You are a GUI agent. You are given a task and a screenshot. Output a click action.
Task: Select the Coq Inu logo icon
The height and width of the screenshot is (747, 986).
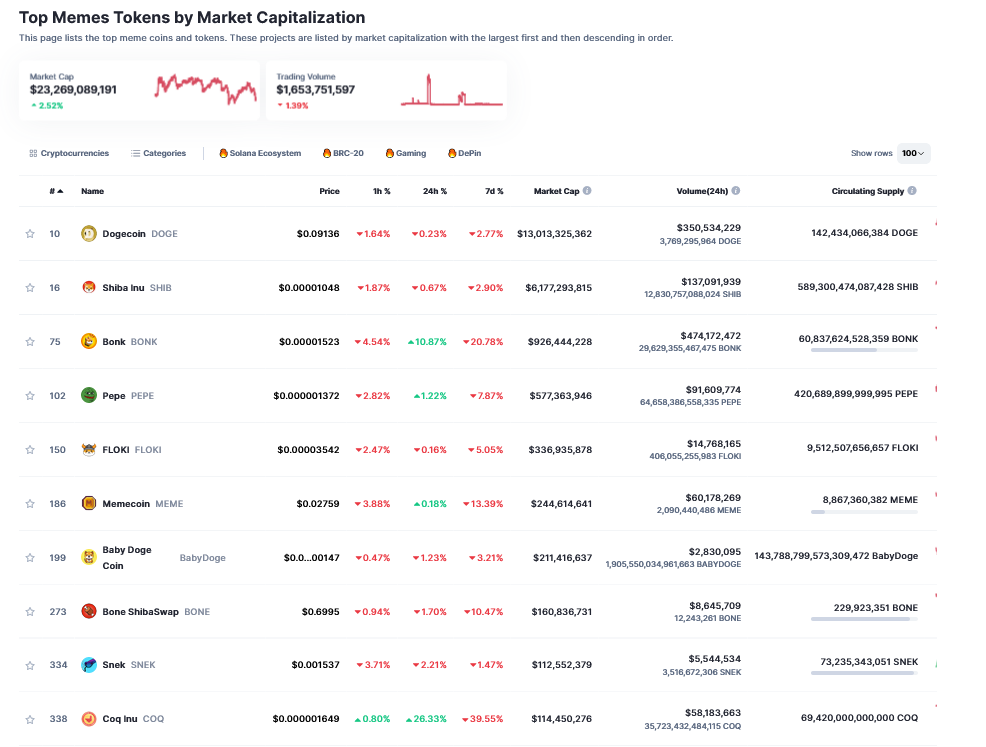88,718
